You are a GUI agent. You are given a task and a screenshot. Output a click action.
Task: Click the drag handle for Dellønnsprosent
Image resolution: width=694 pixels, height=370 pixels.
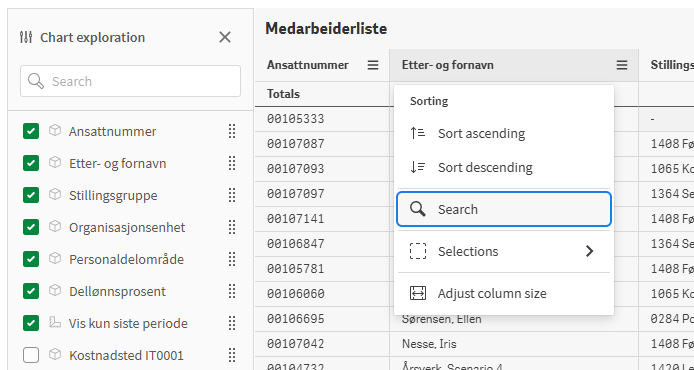232,291
